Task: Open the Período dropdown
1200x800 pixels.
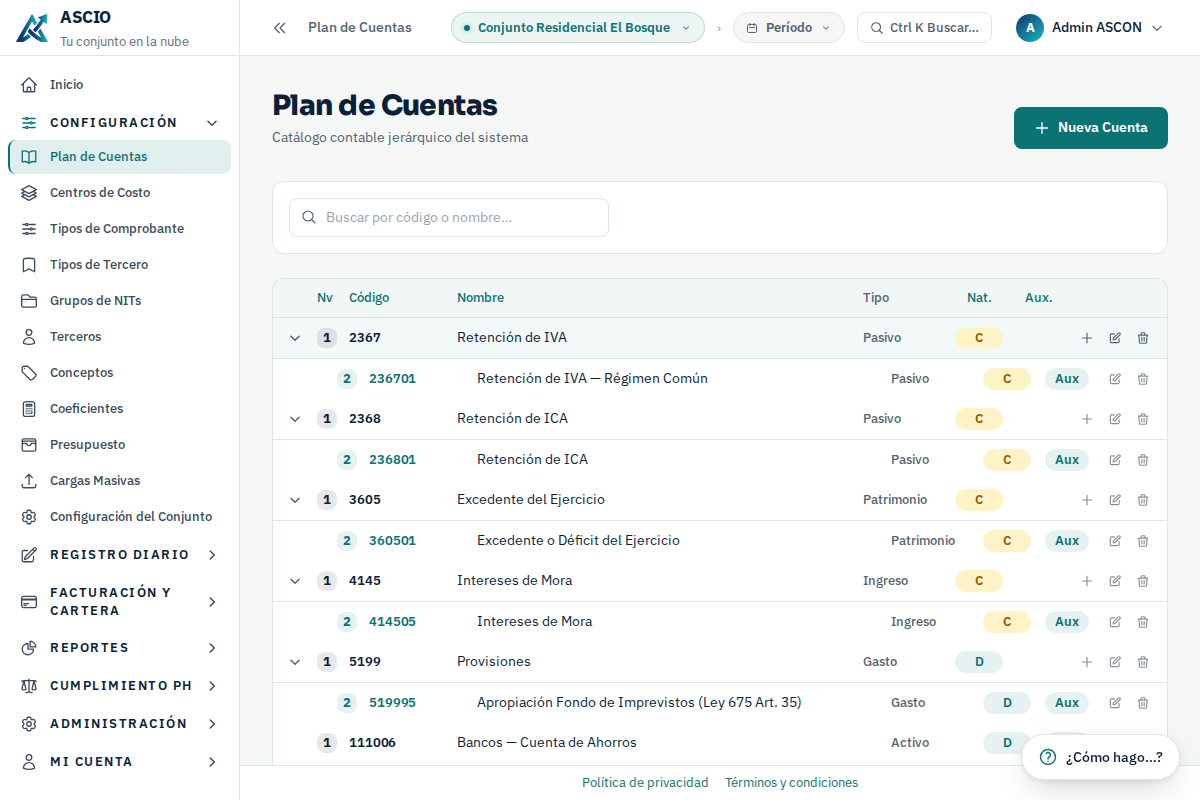Action: (x=789, y=28)
